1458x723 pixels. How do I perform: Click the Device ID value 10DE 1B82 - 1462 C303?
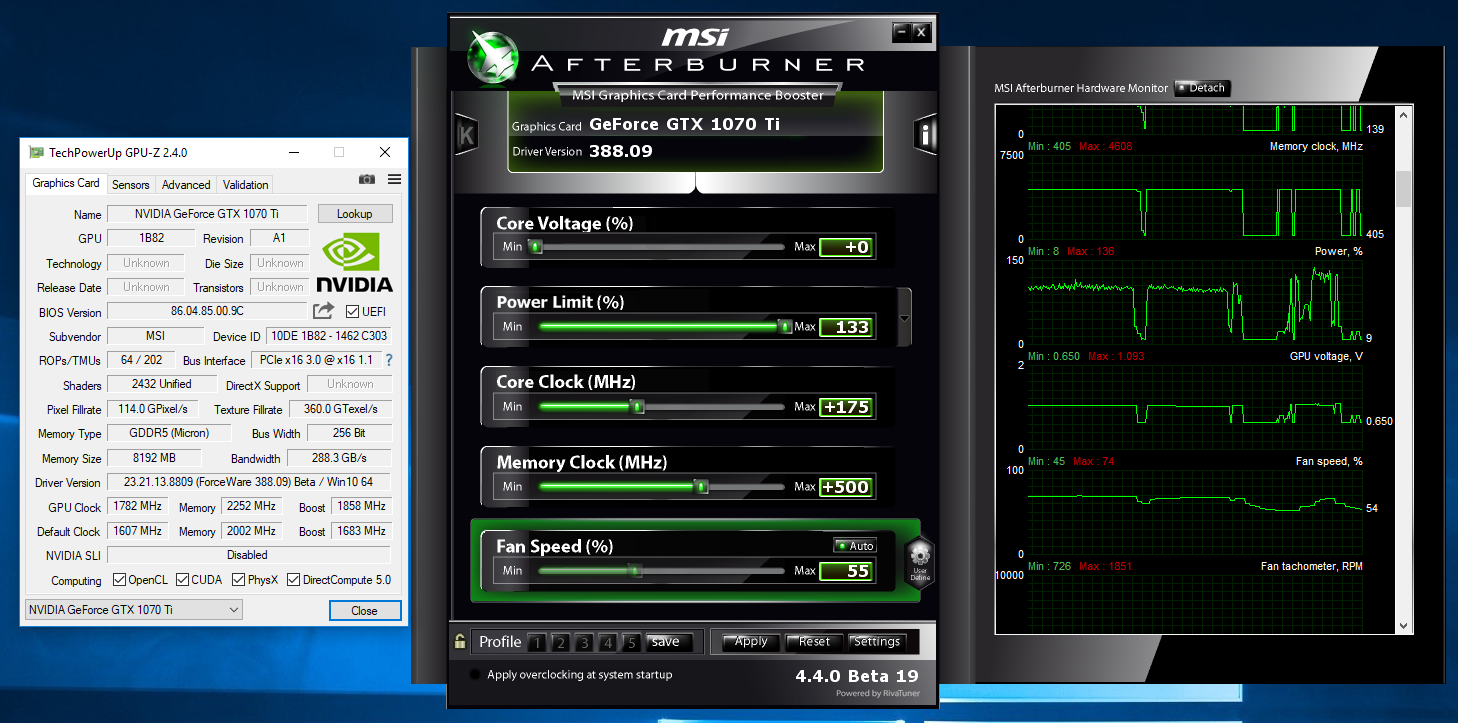[328, 336]
